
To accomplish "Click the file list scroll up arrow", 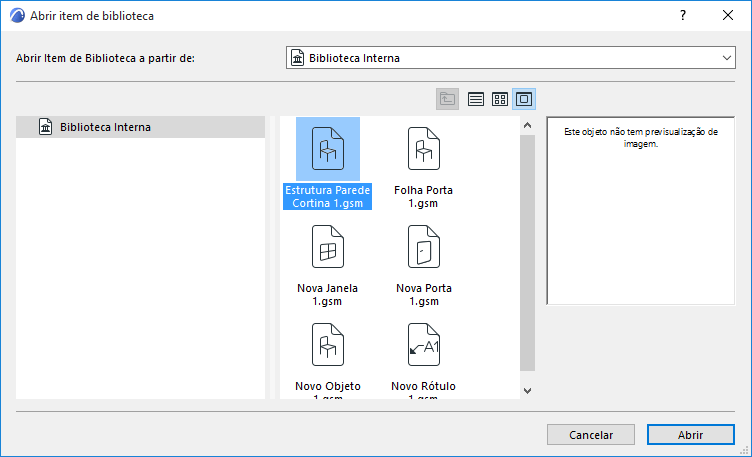I will [528, 126].
